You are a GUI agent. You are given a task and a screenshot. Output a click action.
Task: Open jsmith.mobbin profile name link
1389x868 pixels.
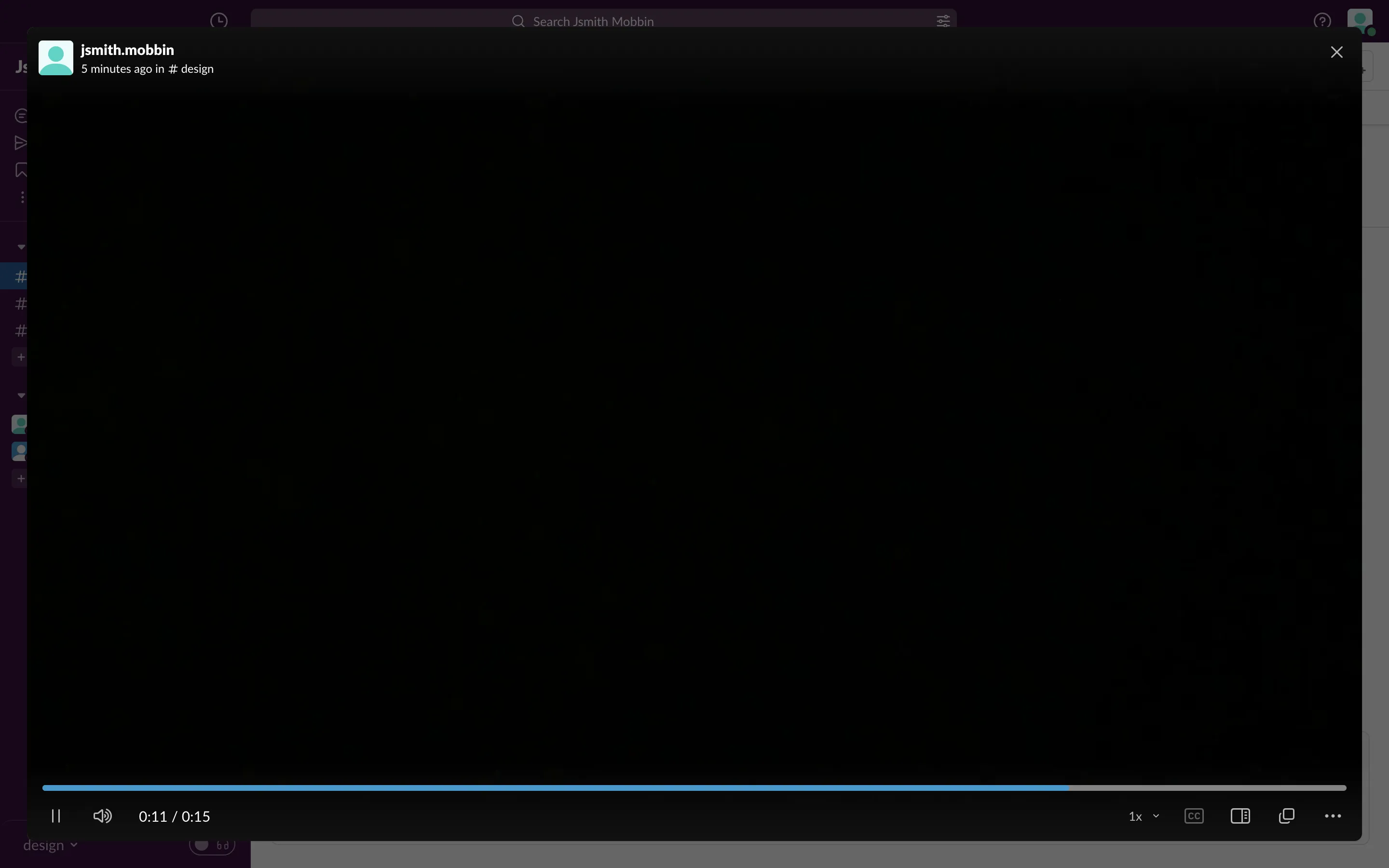point(127,50)
